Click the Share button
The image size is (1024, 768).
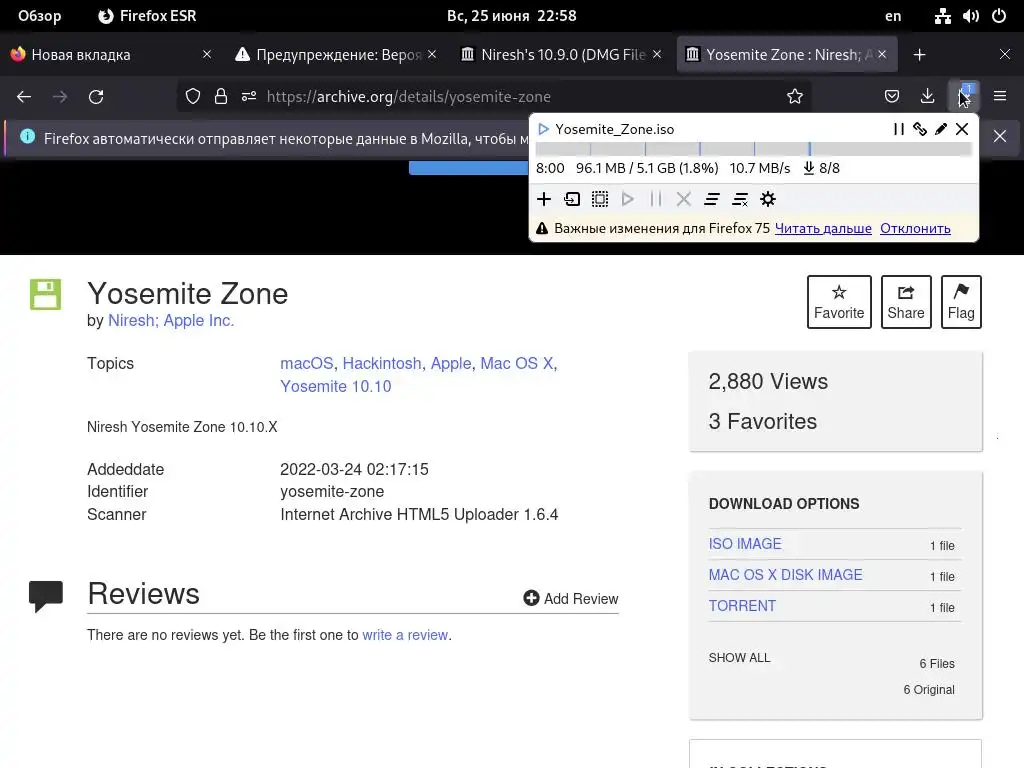(906, 302)
